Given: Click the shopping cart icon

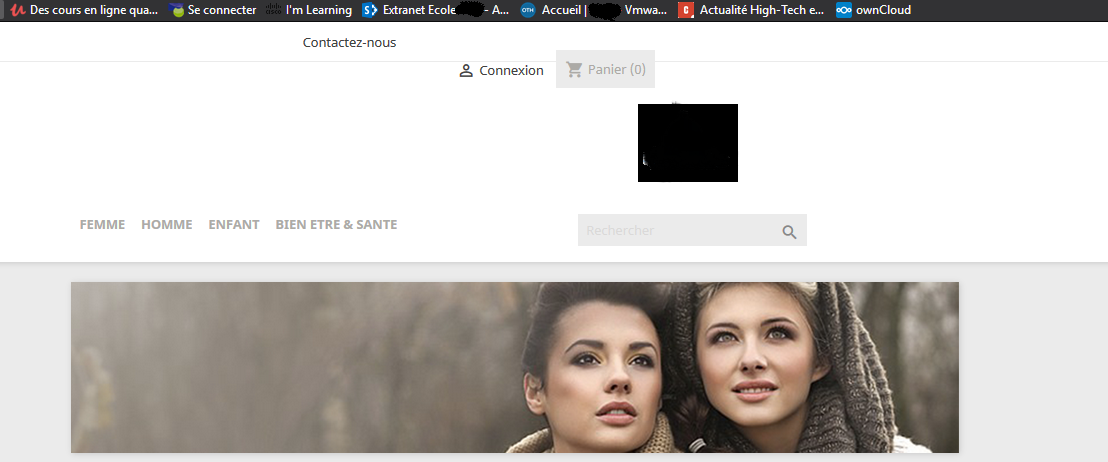Looking at the screenshot, I should (574, 69).
